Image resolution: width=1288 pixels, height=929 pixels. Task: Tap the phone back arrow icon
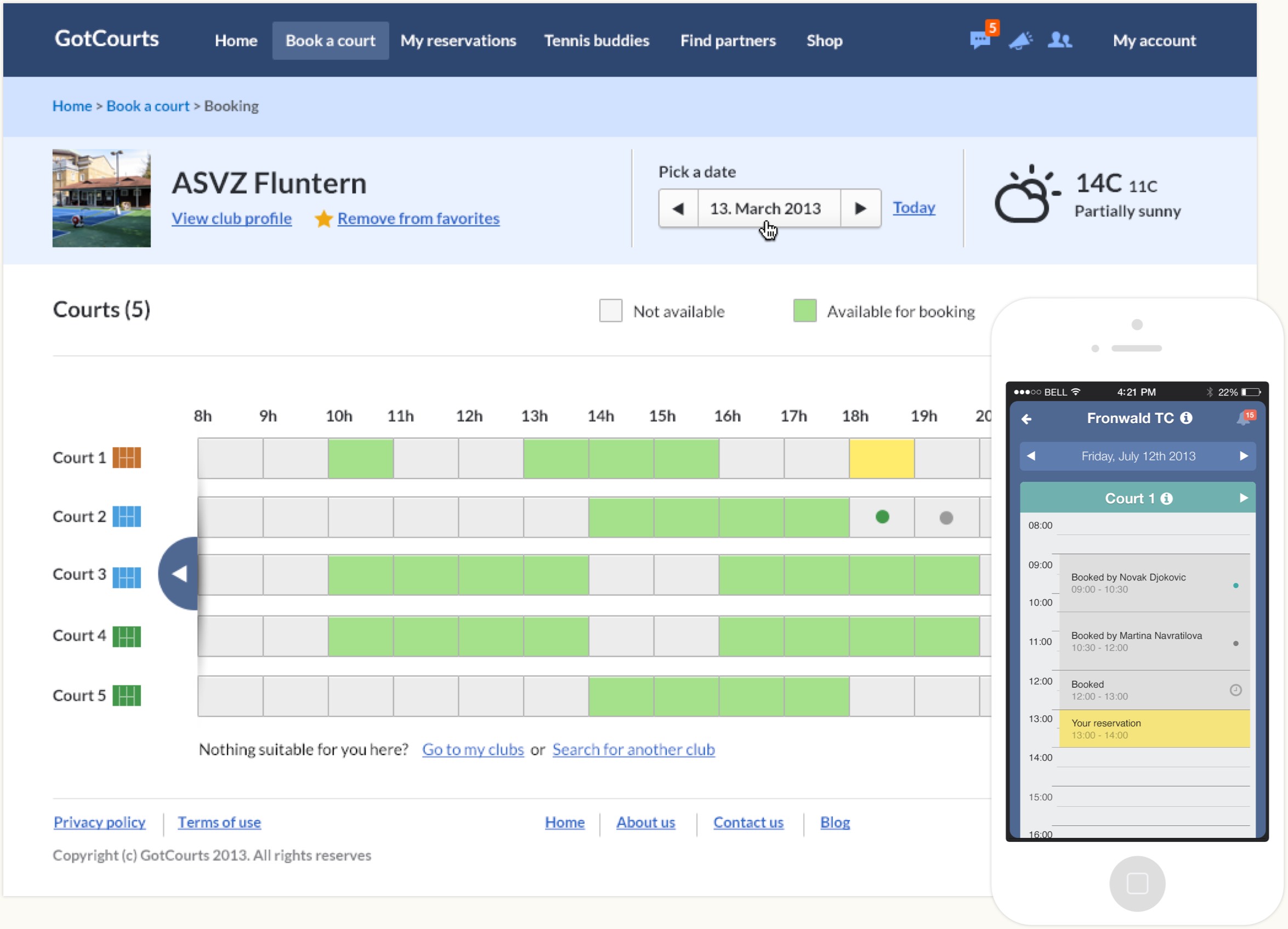coord(1026,419)
